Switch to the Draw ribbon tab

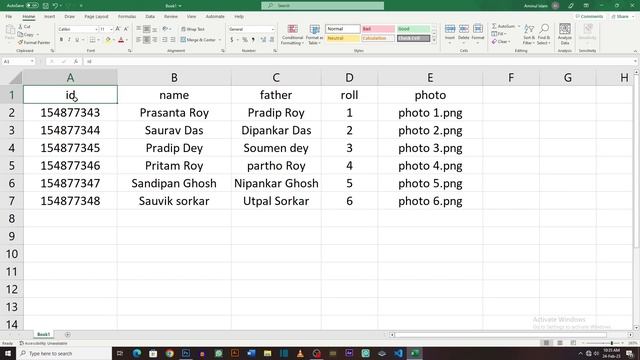click(x=70, y=16)
